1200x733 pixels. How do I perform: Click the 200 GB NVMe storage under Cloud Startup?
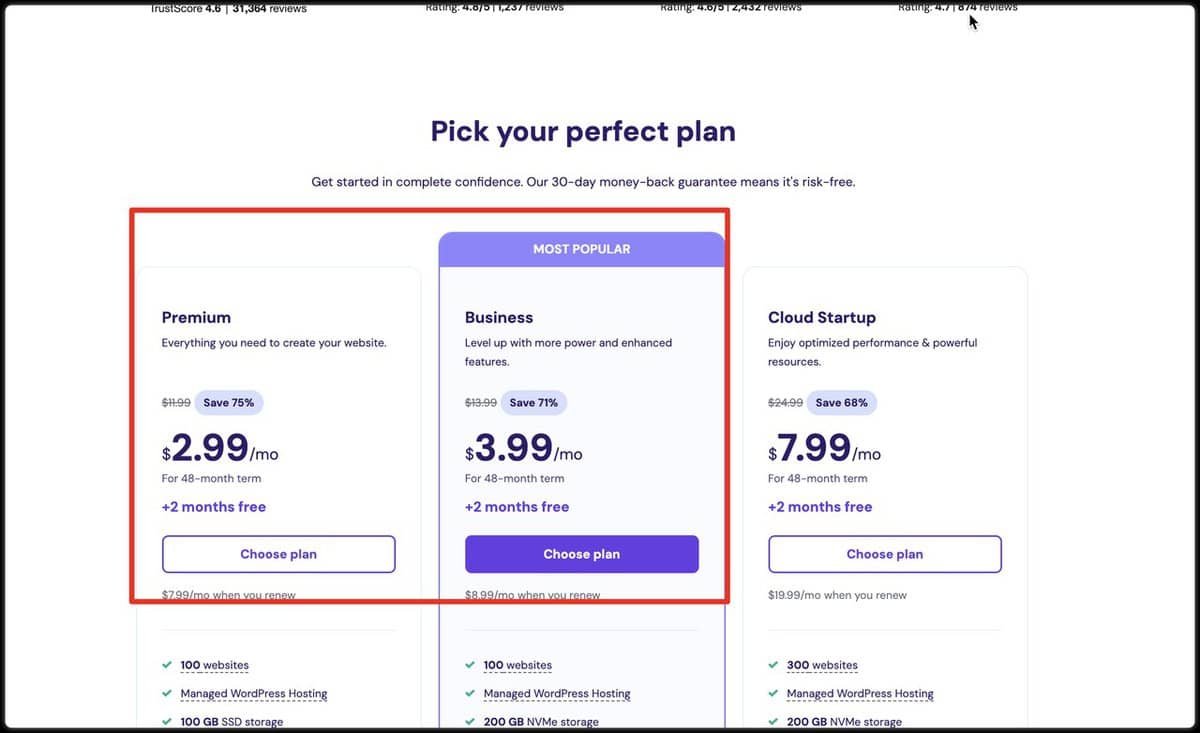pos(844,721)
